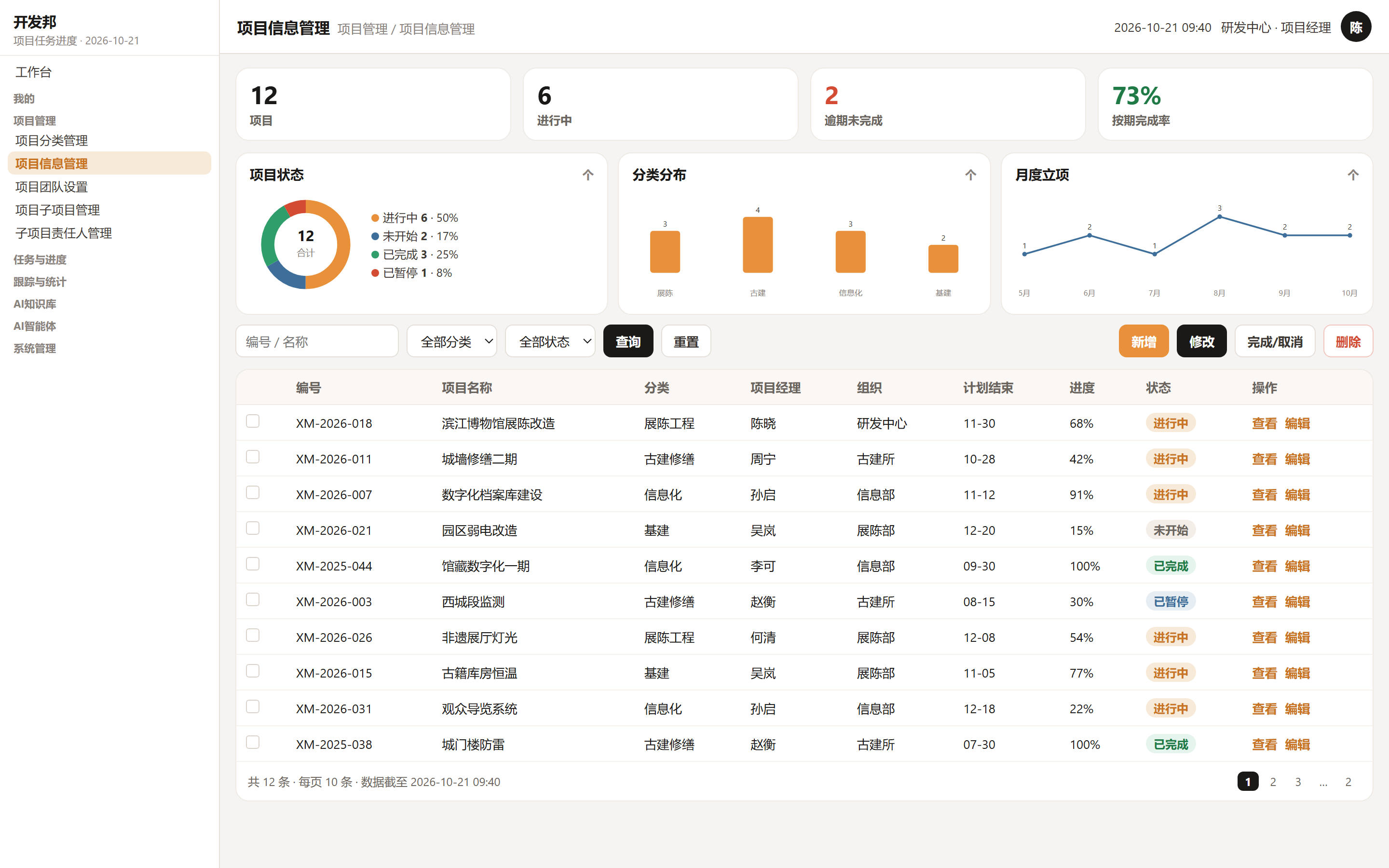The height and width of the screenshot is (868, 1389).
Task: Click the 已暂停 status badge
Action: (1171, 601)
